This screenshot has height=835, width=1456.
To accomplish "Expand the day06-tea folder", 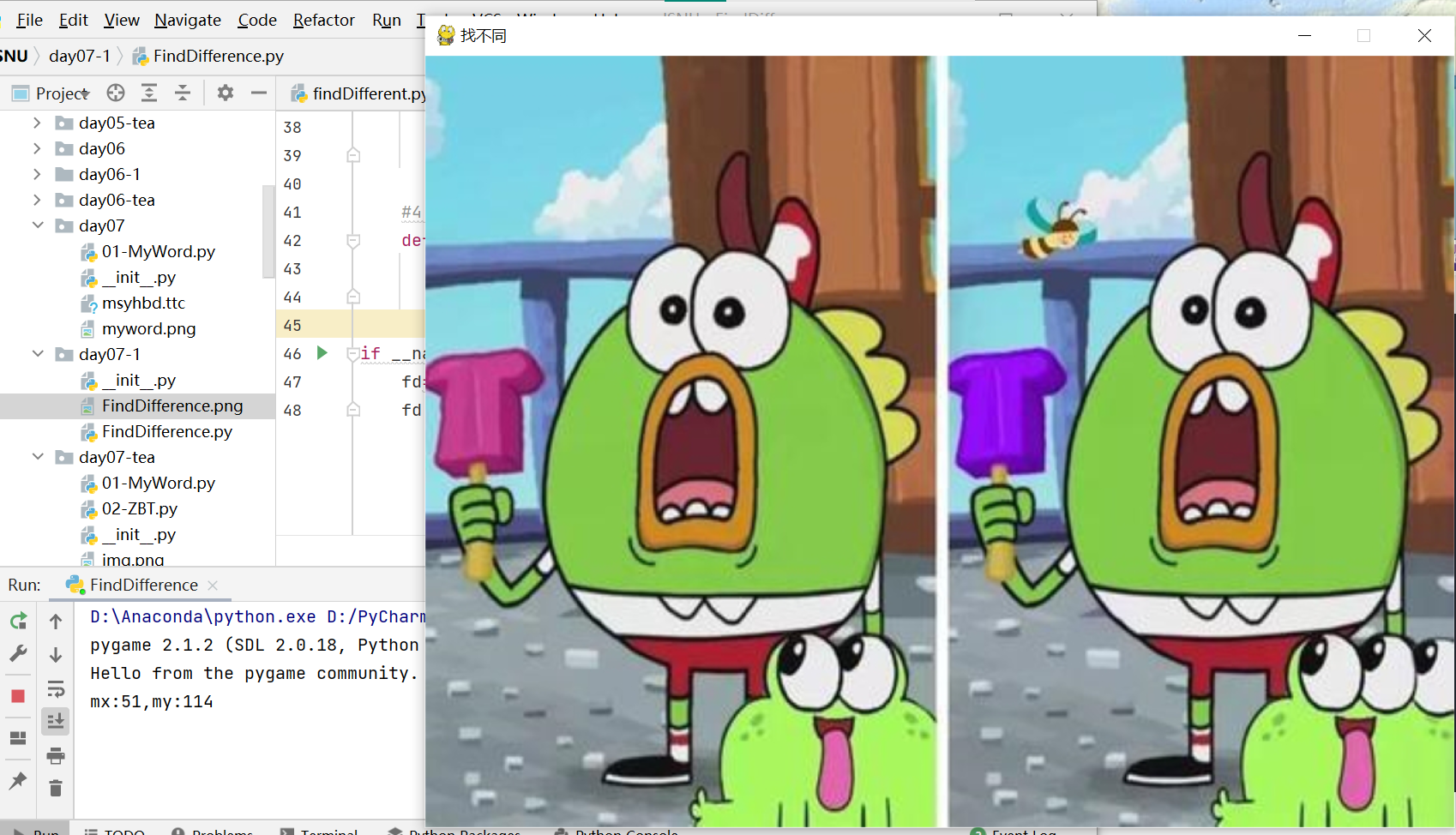I will (37, 200).
